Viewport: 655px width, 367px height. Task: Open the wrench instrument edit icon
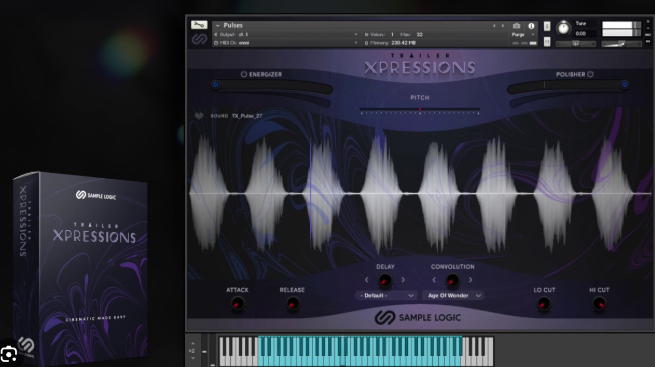pos(199,25)
